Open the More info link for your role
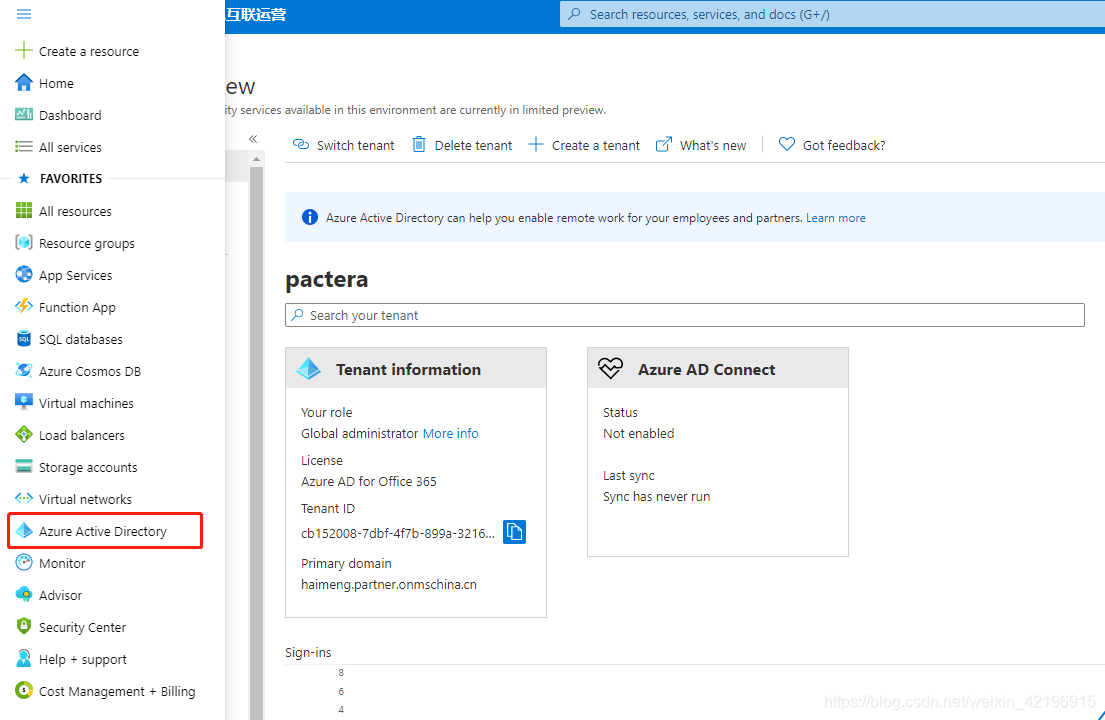 coord(450,433)
